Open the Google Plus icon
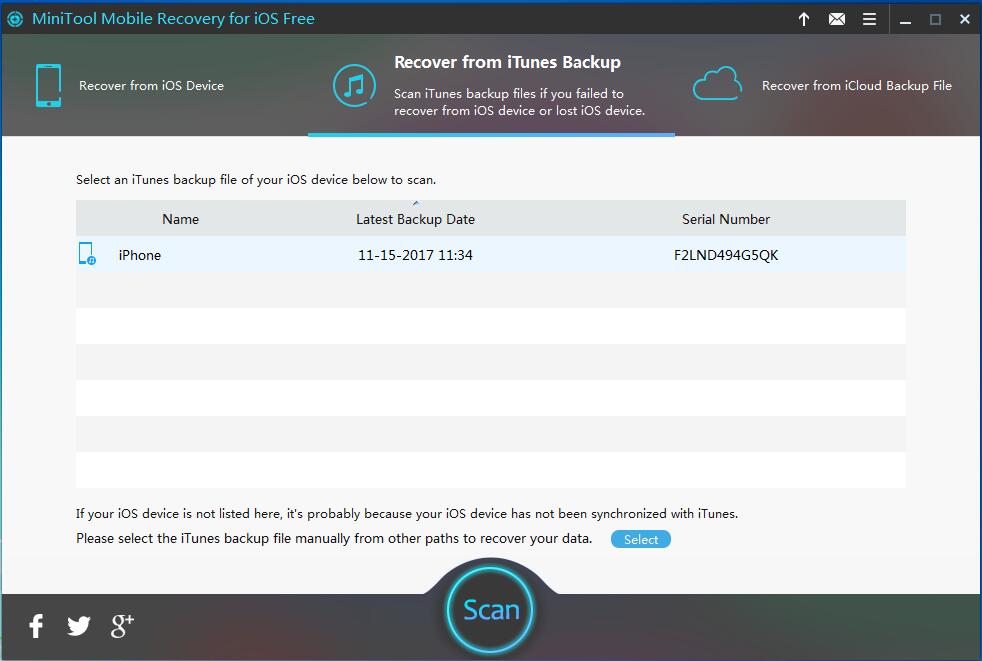Screen dimensions: 982x661 [x=122, y=626]
